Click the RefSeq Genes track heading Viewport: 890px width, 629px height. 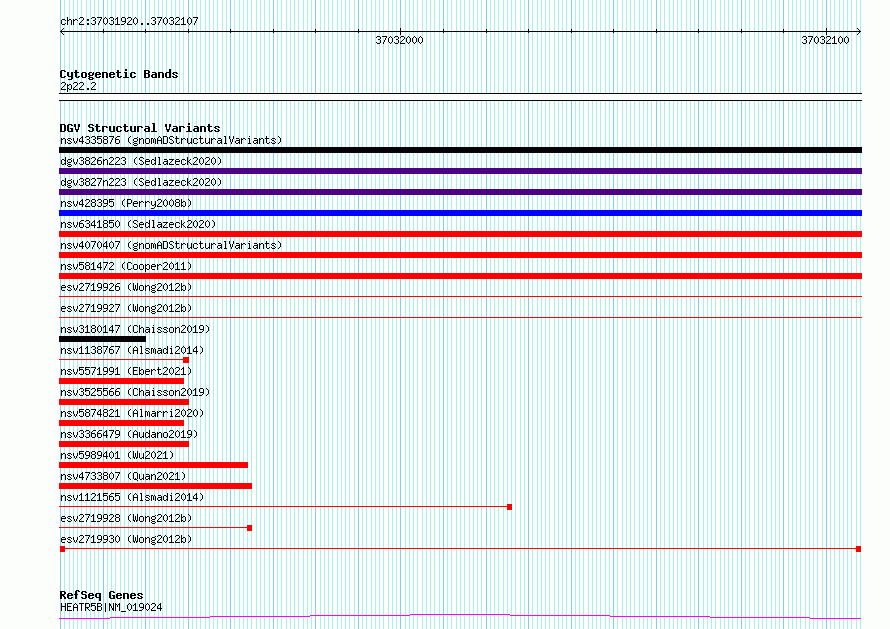pyautogui.click(x=102, y=595)
